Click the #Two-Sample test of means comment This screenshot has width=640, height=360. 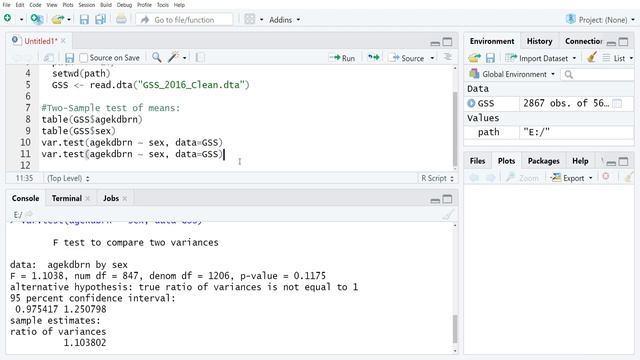tap(111, 108)
